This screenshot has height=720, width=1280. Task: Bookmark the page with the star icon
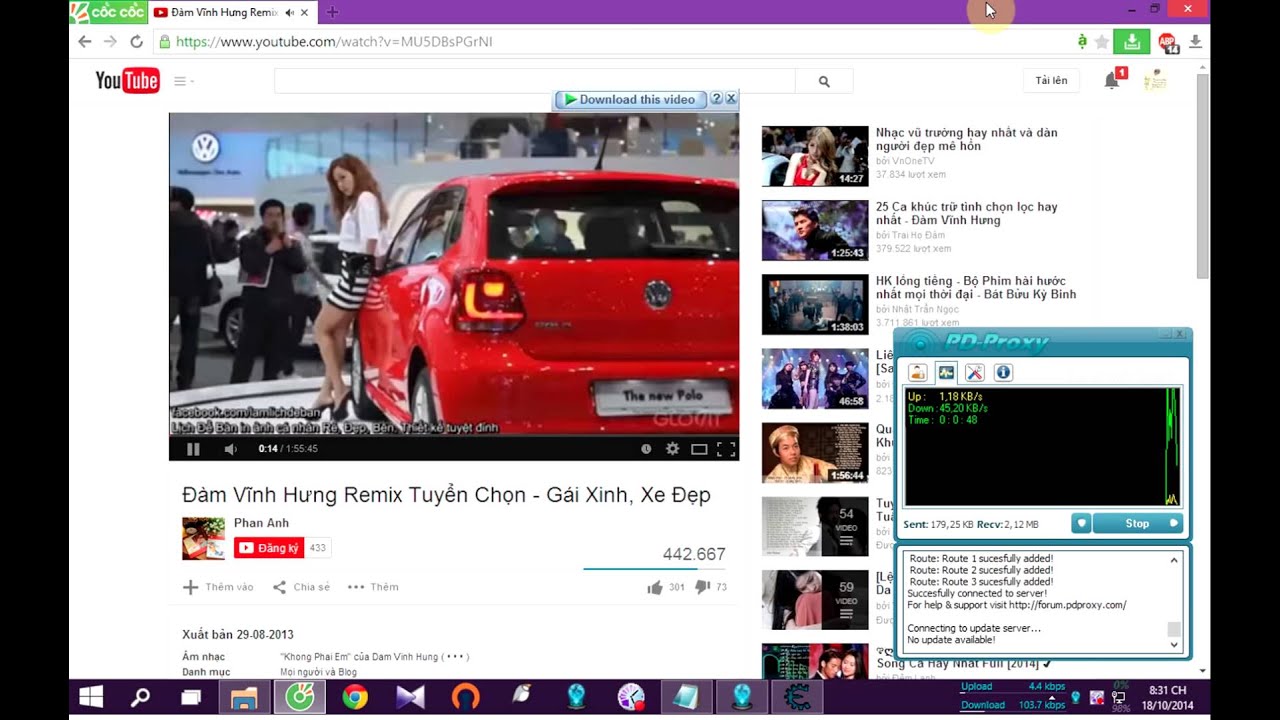[x=1102, y=42]
